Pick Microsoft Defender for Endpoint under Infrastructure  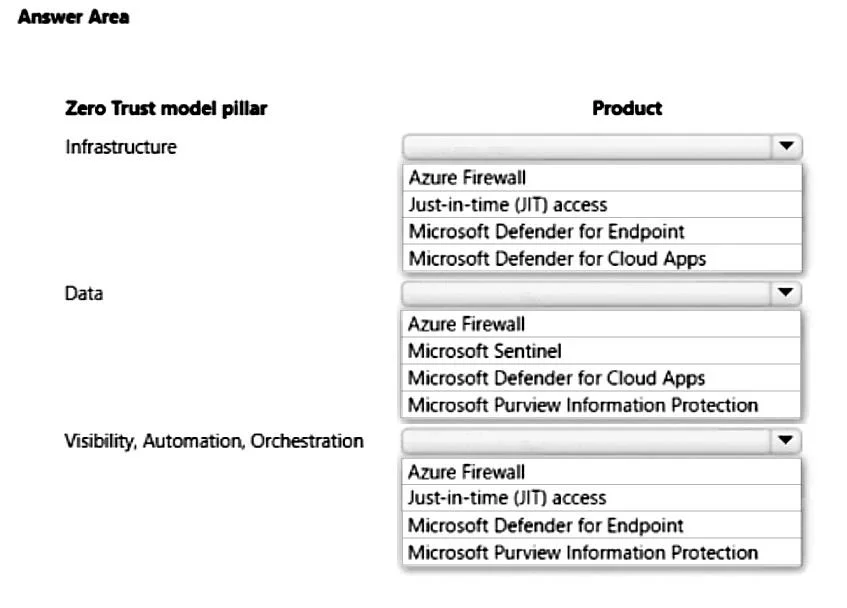click(x=602, y=232)
